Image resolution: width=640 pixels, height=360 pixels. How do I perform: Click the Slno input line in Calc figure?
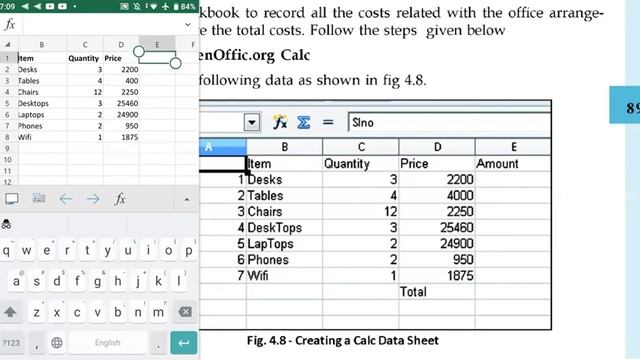[x=449, y=122]
